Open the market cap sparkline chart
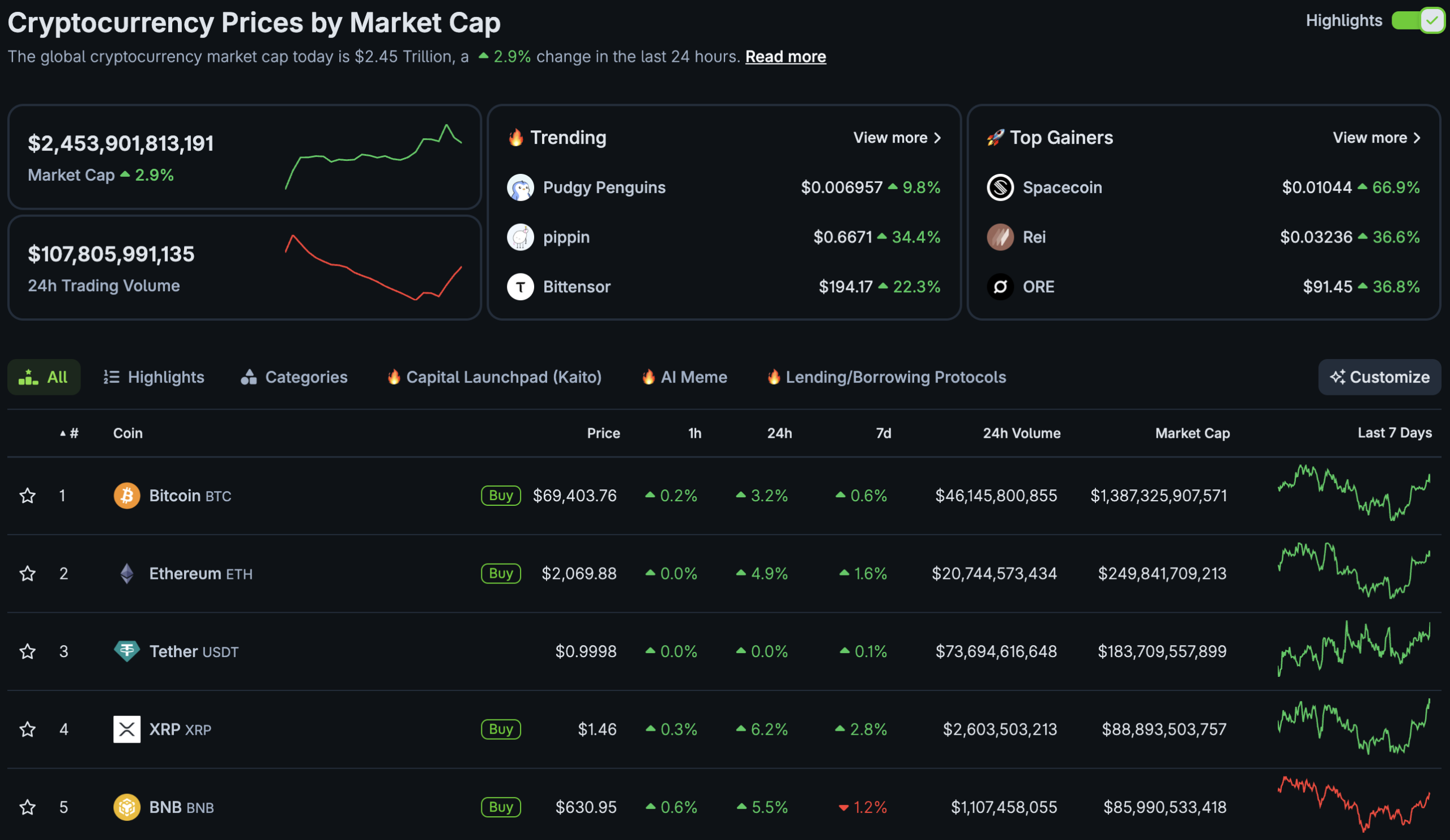The height and width of the screenshot is (840, 1450). pyautogui.click(x=373, y=156)
